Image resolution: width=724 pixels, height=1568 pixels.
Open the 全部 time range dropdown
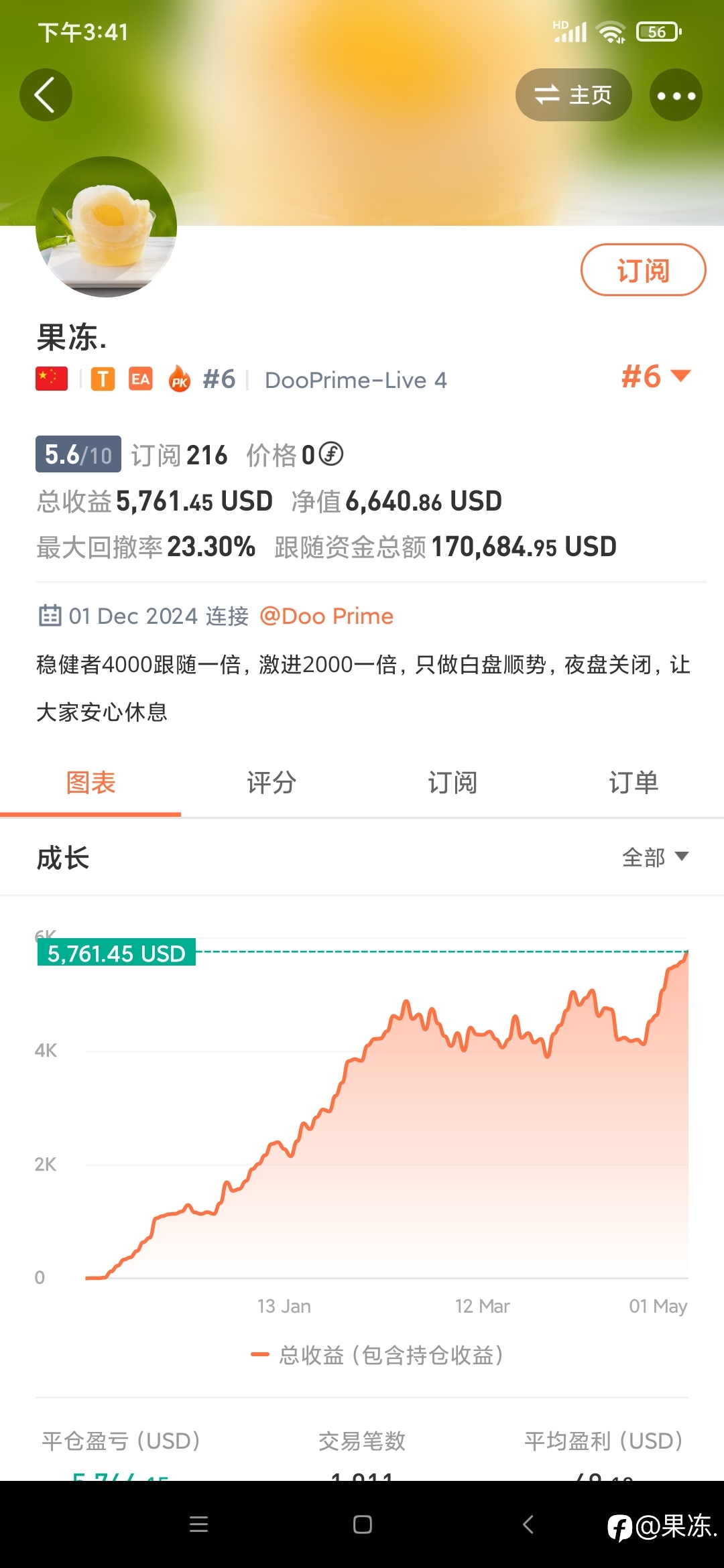pos(655,857)
